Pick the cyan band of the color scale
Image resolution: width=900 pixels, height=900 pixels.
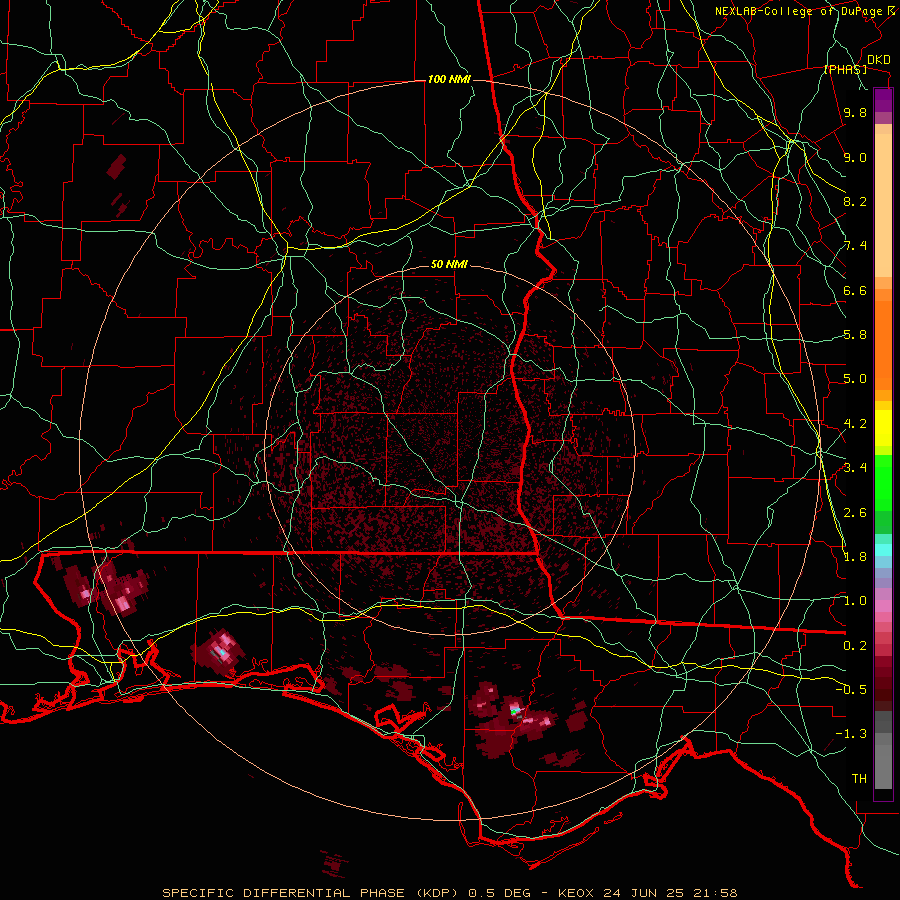[x=883, y=550]
